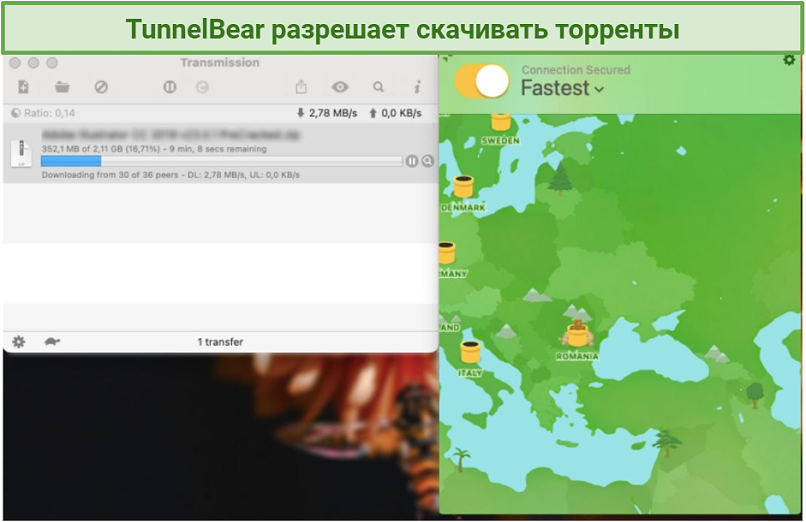Click the Transmission window title

click(220, 63)
